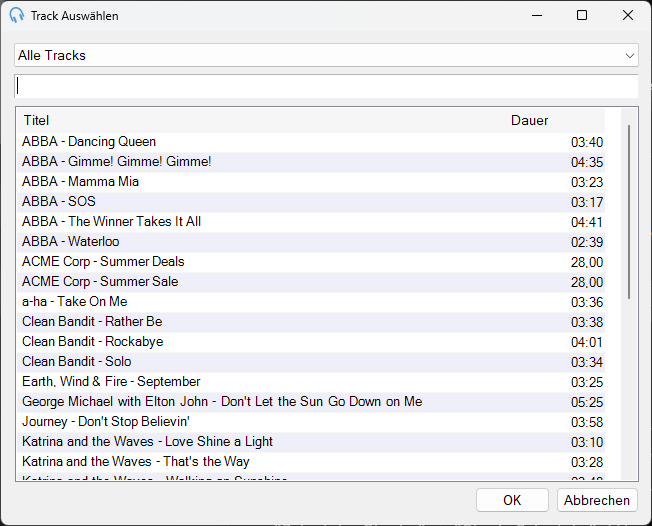This screenshot has width=652, height=526.
Task: Select Katrina and the Waves - Love Shine a Light
Action: (311, 442)
